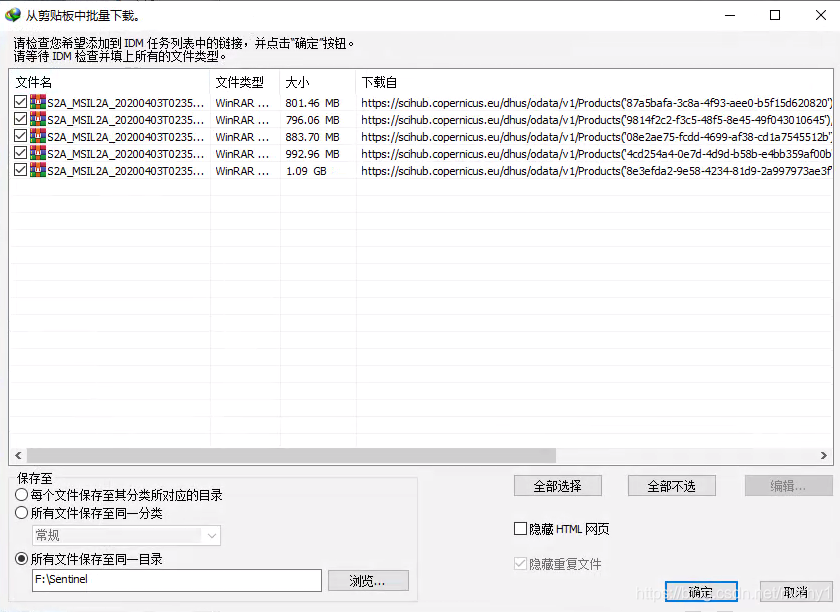Click file name in the 801.46 MB row
840x612 pixels.
coord(125,103)
